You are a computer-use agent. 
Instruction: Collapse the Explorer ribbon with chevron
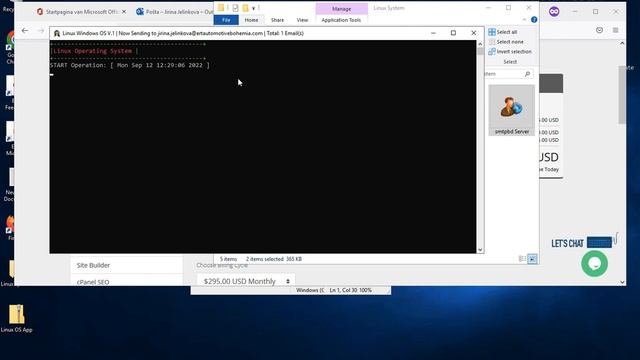coord(524,20)
